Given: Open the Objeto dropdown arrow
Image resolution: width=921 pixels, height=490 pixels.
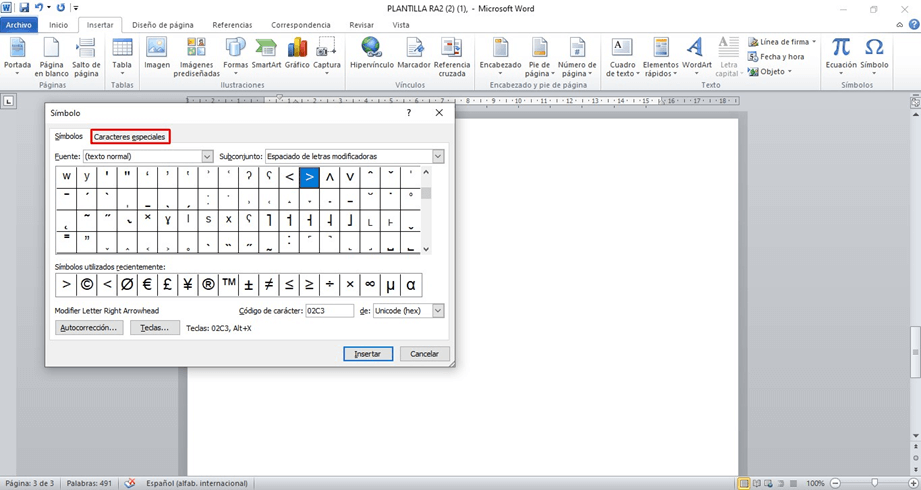Looking at the screenshot, I should pyautogui.click(x=789, y=72).
